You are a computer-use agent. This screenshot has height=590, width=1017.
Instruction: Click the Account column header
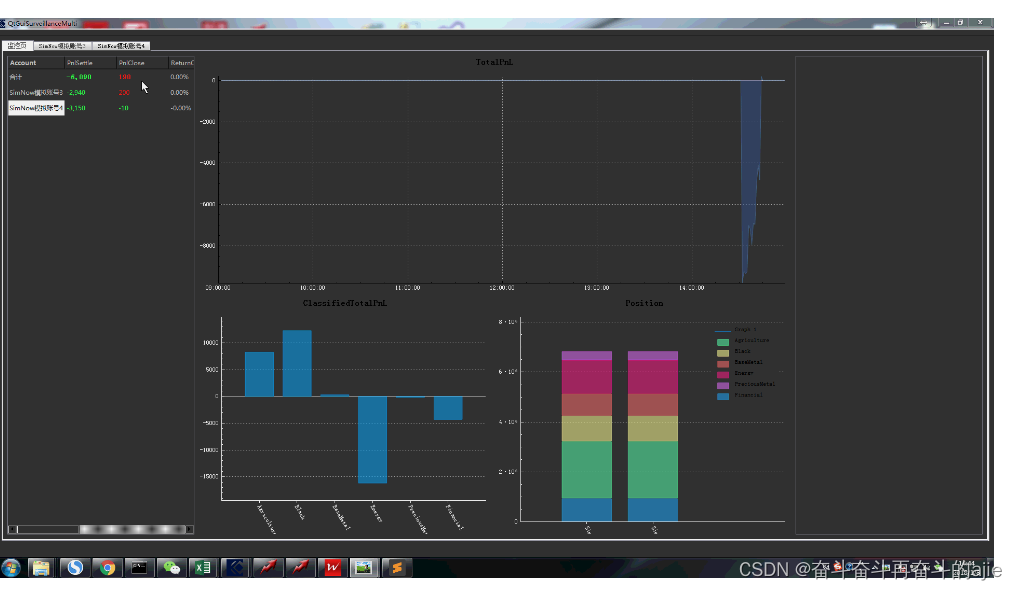coord(36,63)
